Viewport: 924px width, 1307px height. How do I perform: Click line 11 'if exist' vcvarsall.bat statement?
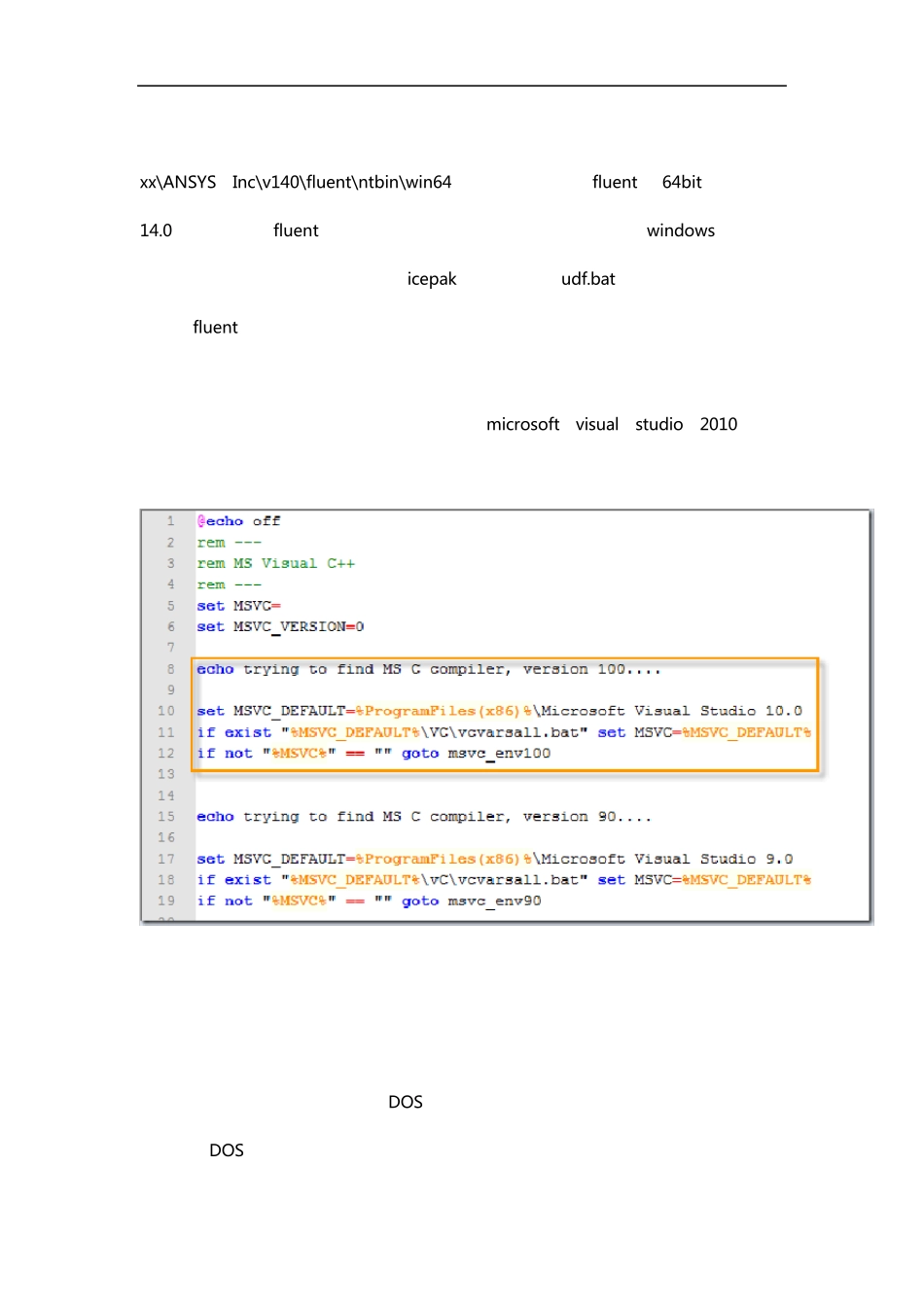[x=504, y=732]
